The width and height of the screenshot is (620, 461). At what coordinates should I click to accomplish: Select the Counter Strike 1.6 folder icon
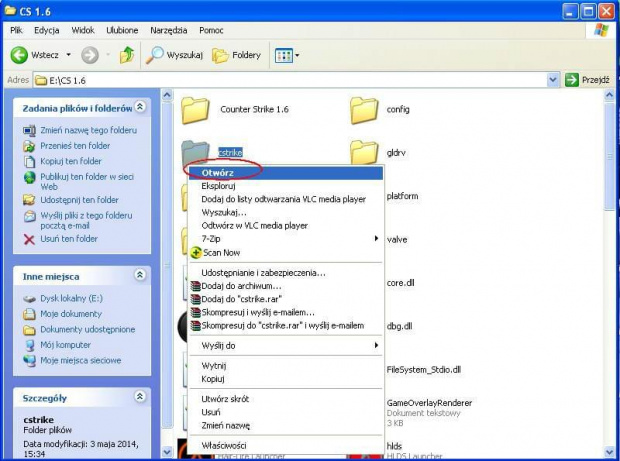[x=195, y=110]
